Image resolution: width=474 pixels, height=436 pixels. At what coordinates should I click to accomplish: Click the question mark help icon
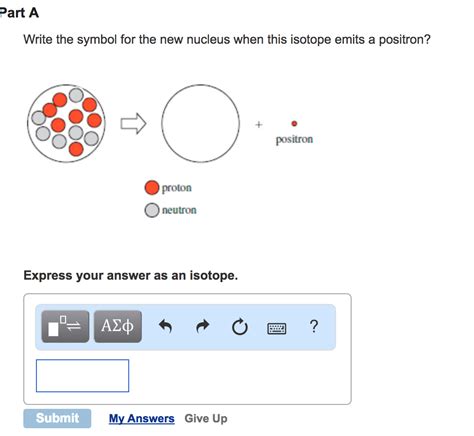pyautogui.click(x=314, y=326)
